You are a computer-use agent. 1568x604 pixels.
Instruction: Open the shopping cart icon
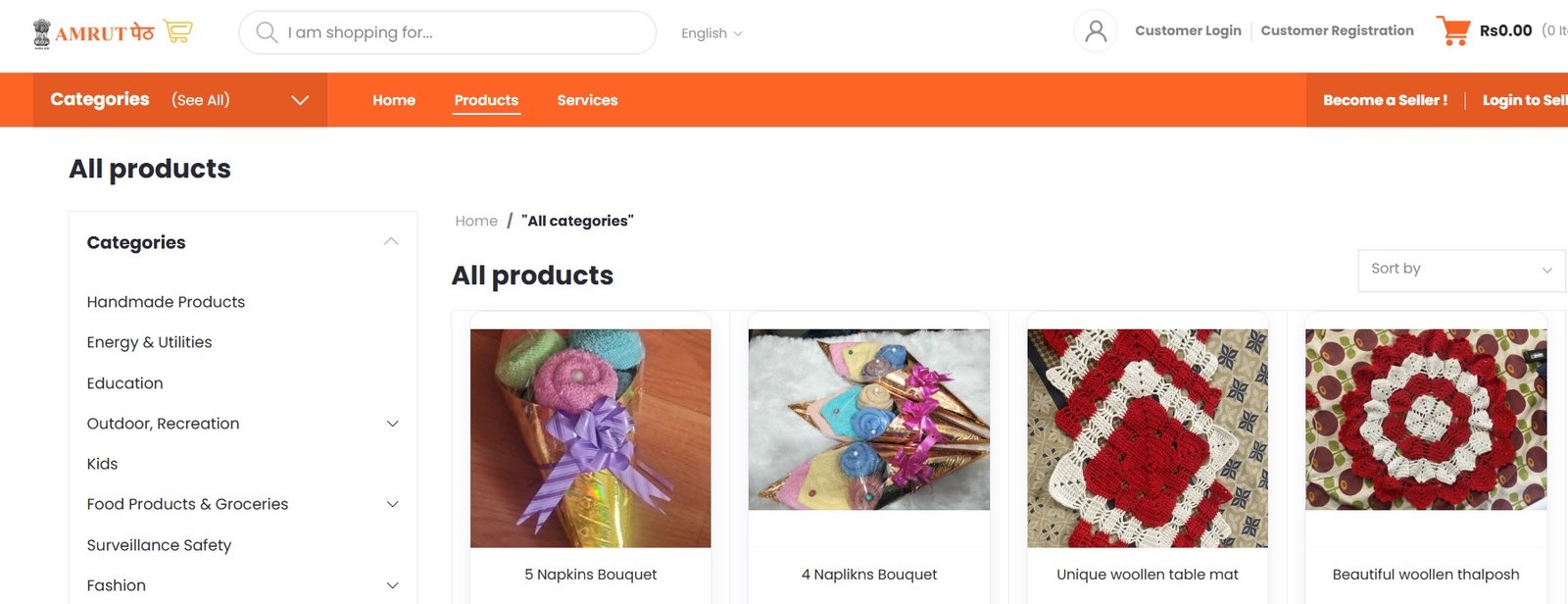tap(1452, 30)
